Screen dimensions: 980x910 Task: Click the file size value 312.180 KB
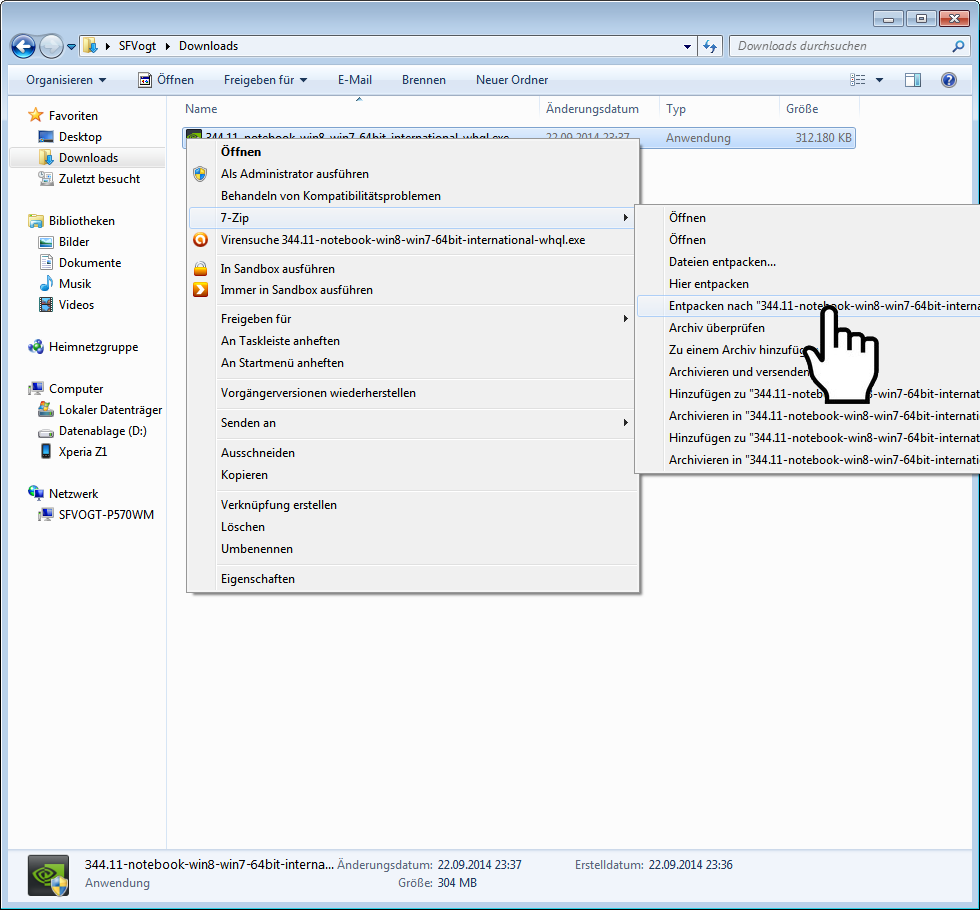pyautogui.click(x=823, y=138)
